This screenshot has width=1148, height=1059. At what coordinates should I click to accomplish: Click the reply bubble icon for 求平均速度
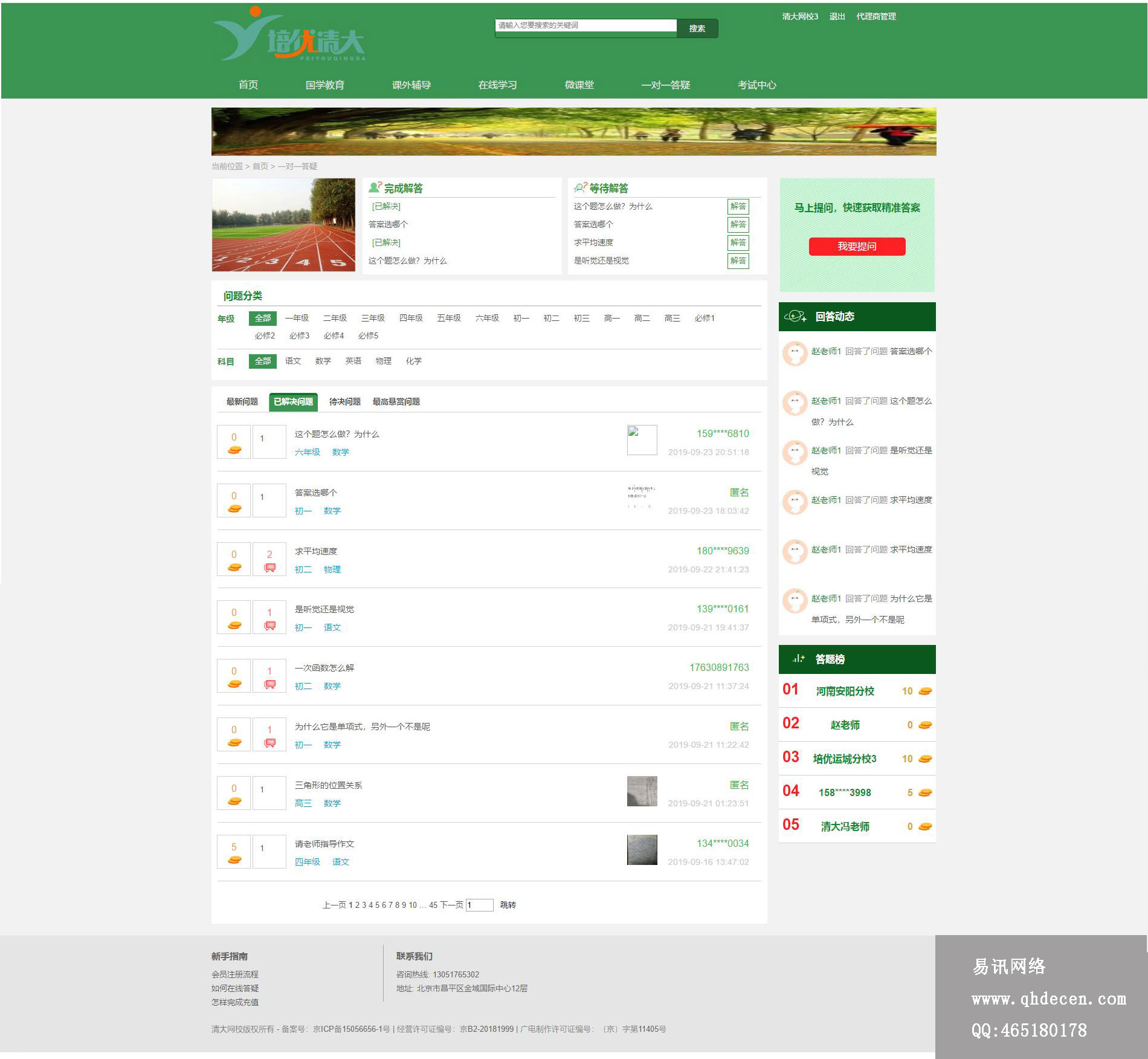[x=269, y=568]
